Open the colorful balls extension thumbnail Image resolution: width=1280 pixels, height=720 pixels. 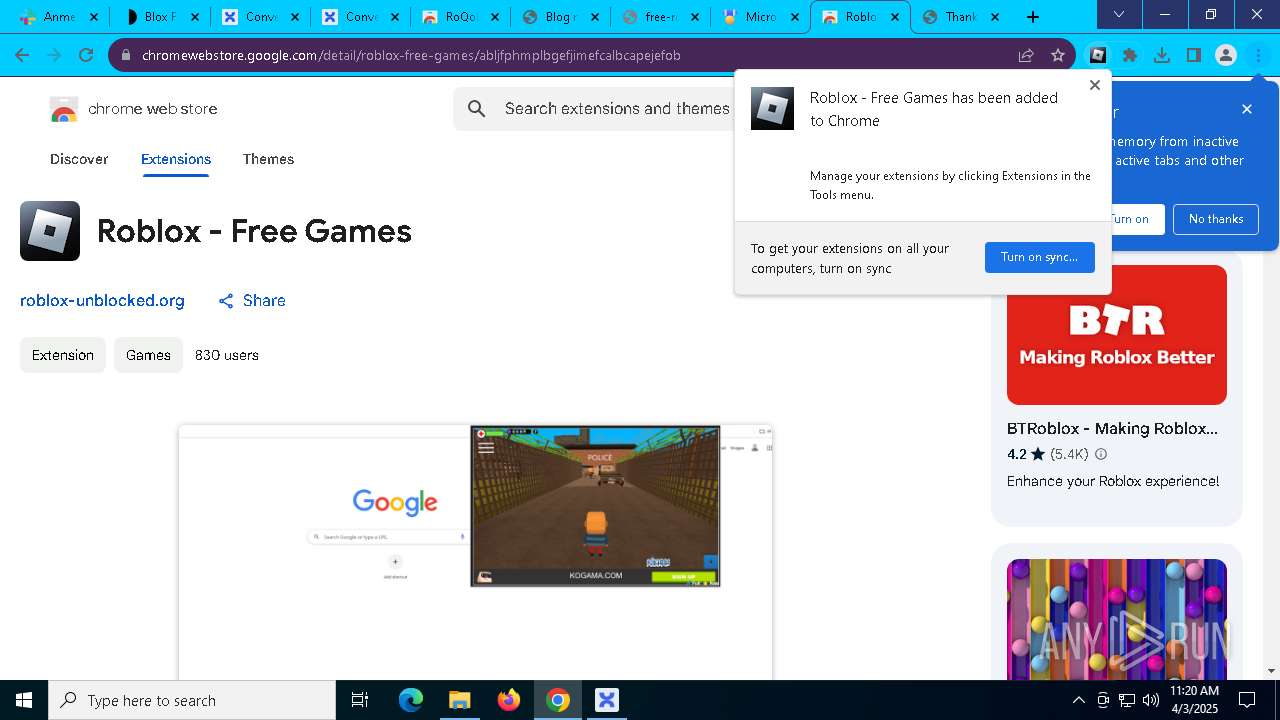pos(1117,619)
